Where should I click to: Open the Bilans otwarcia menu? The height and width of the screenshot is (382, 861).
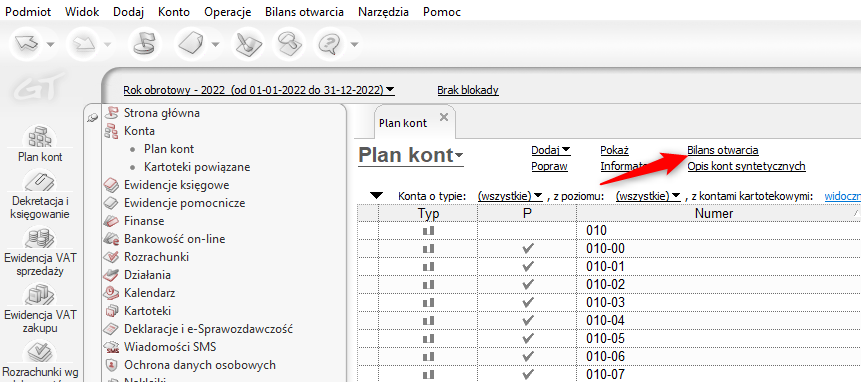click(x=304, y=12)
